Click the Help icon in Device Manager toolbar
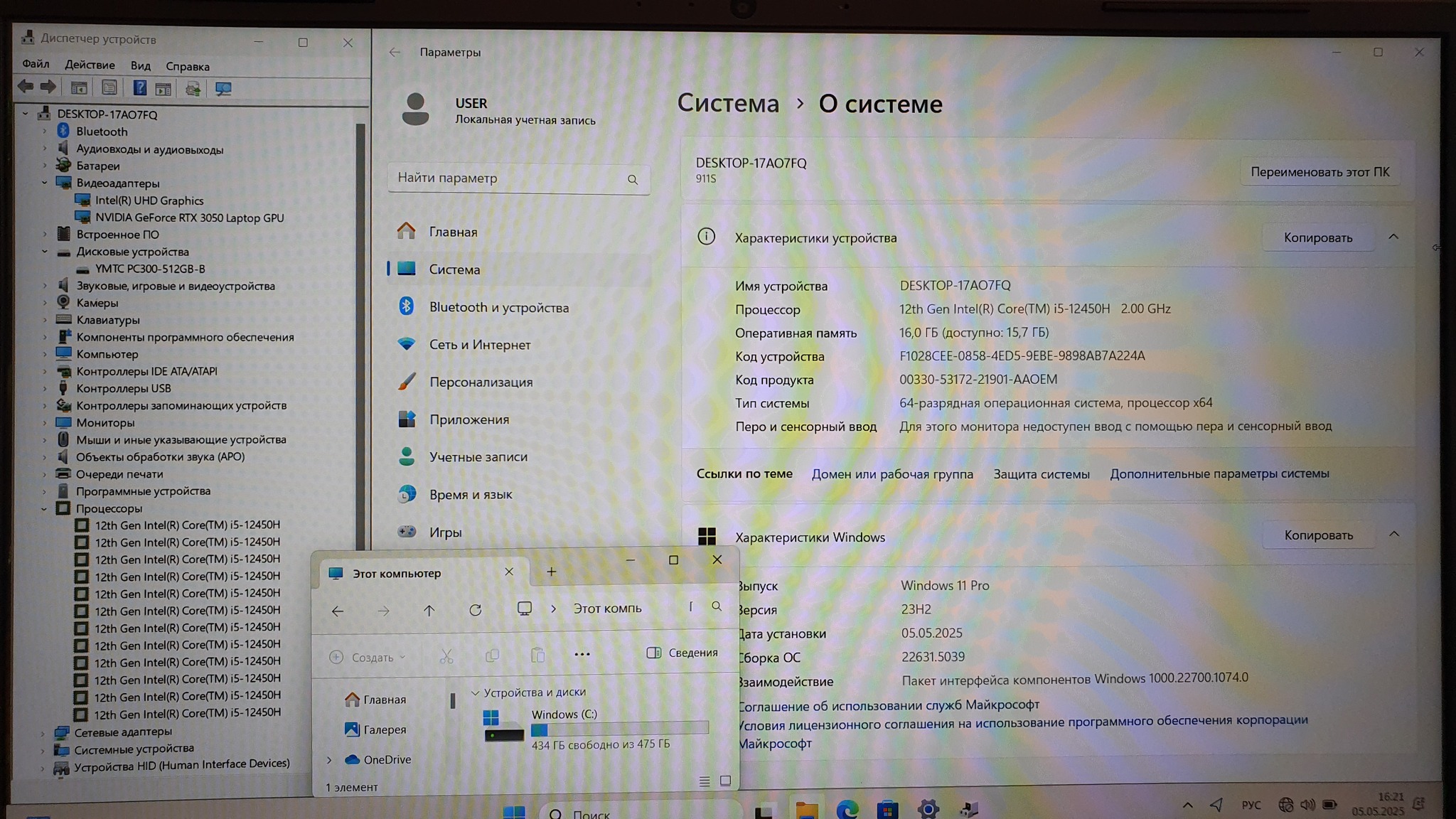 (139, 88)
